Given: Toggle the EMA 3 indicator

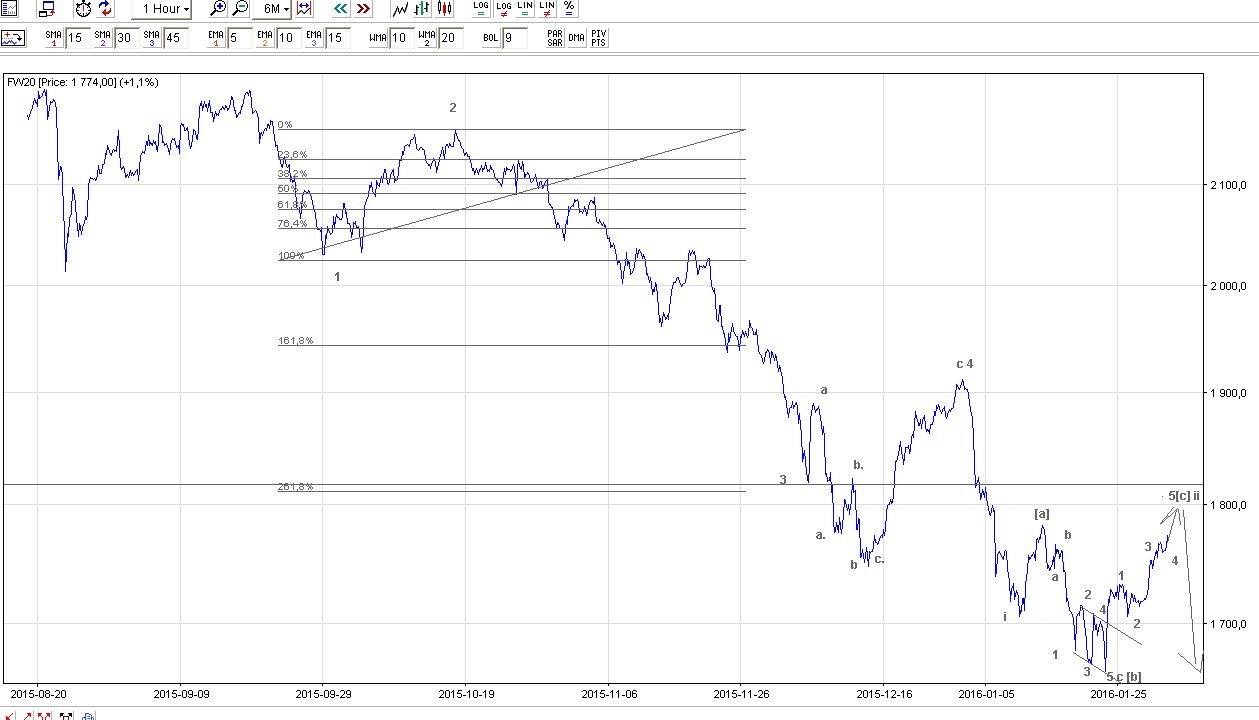Looking at the screenshot, I should coord(313,38).
